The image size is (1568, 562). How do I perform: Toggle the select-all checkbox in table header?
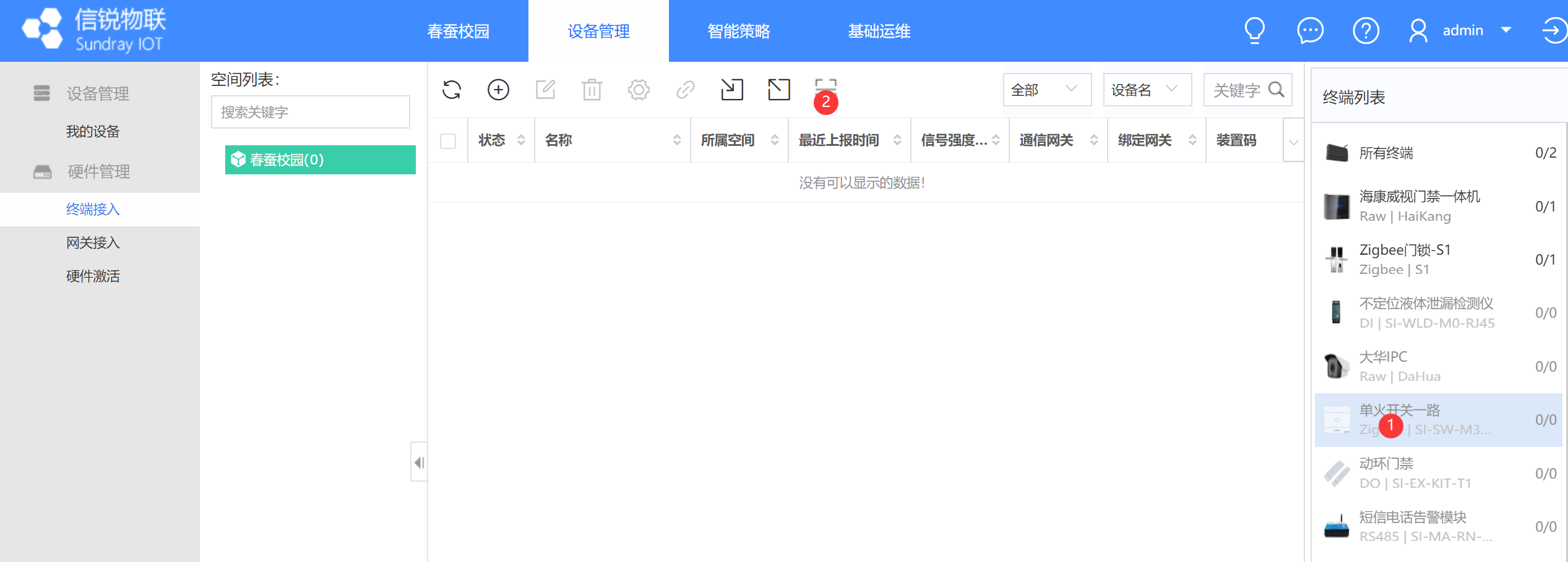click(x=448, y=141)
